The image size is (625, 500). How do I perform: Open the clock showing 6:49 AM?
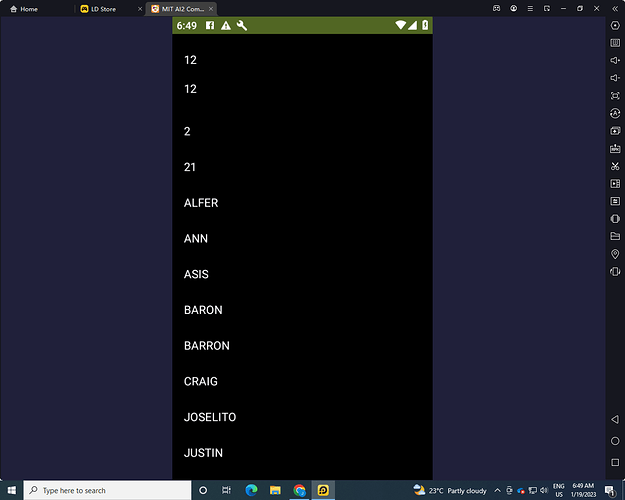[x=583, y=490]
